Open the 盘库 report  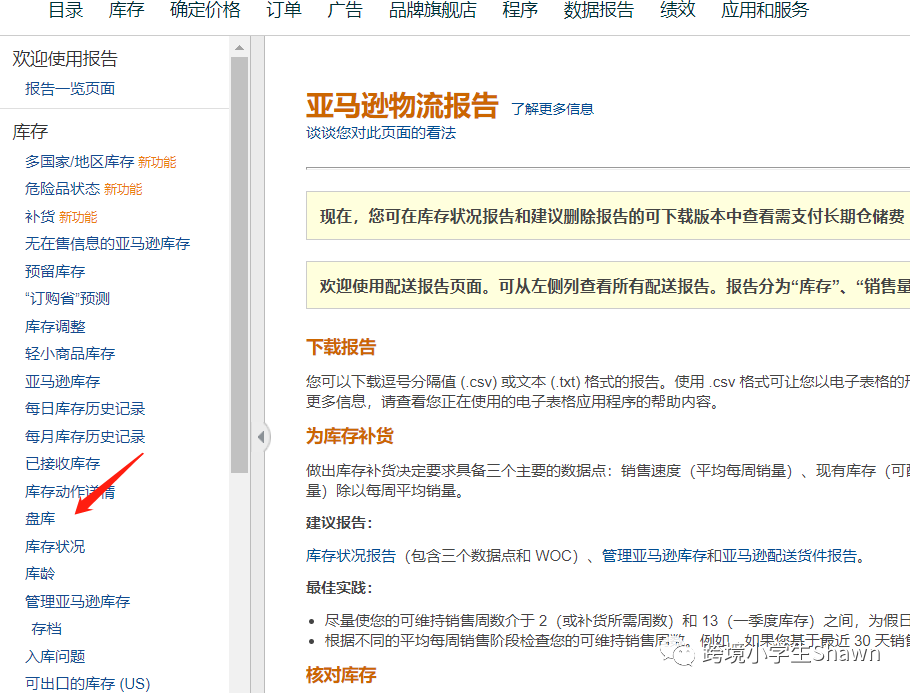point(39,519)
